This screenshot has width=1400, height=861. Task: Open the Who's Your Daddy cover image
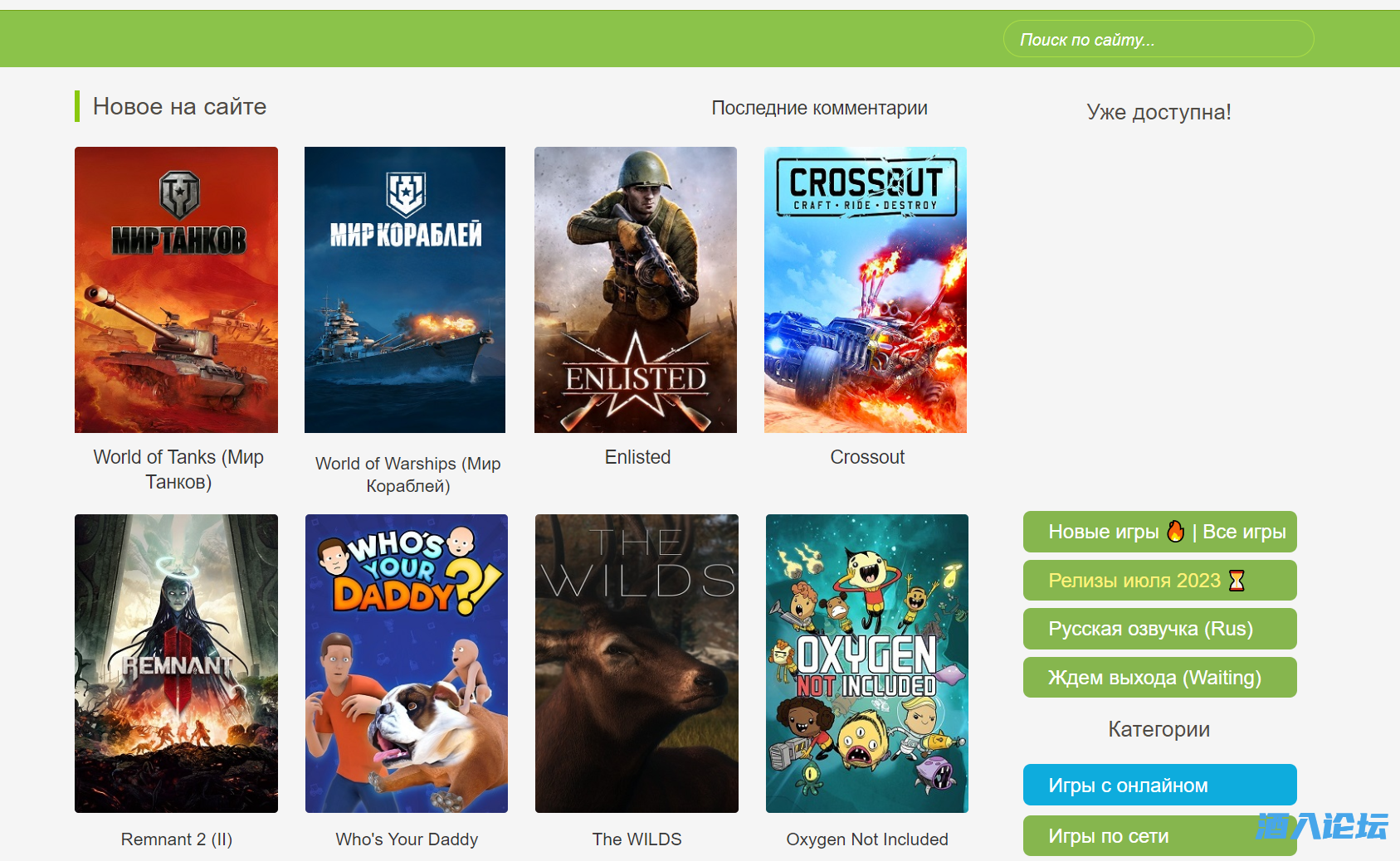[407, 664]
